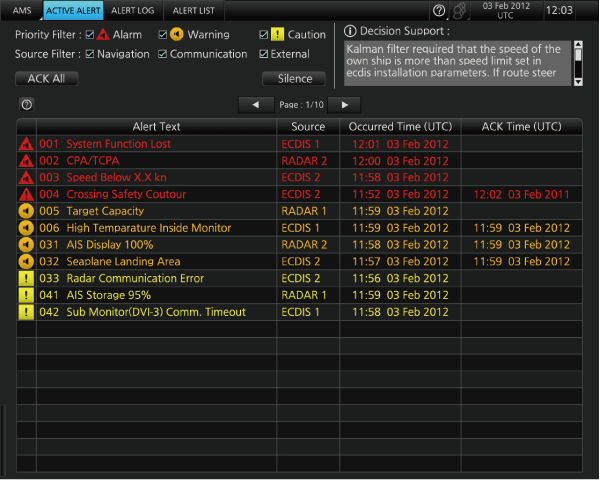Click the Decision Support info icon
Screen dimensions: 600x480
[350, 31]
